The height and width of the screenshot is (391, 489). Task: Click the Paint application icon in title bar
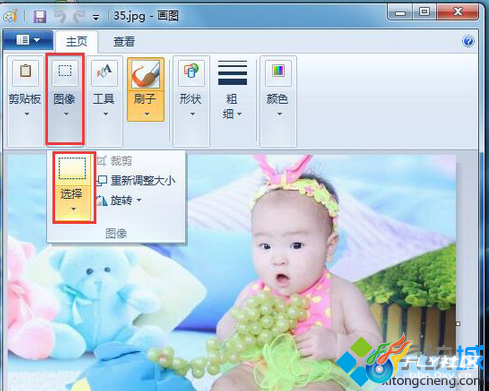pyautogui.click(x=11, y=16)
